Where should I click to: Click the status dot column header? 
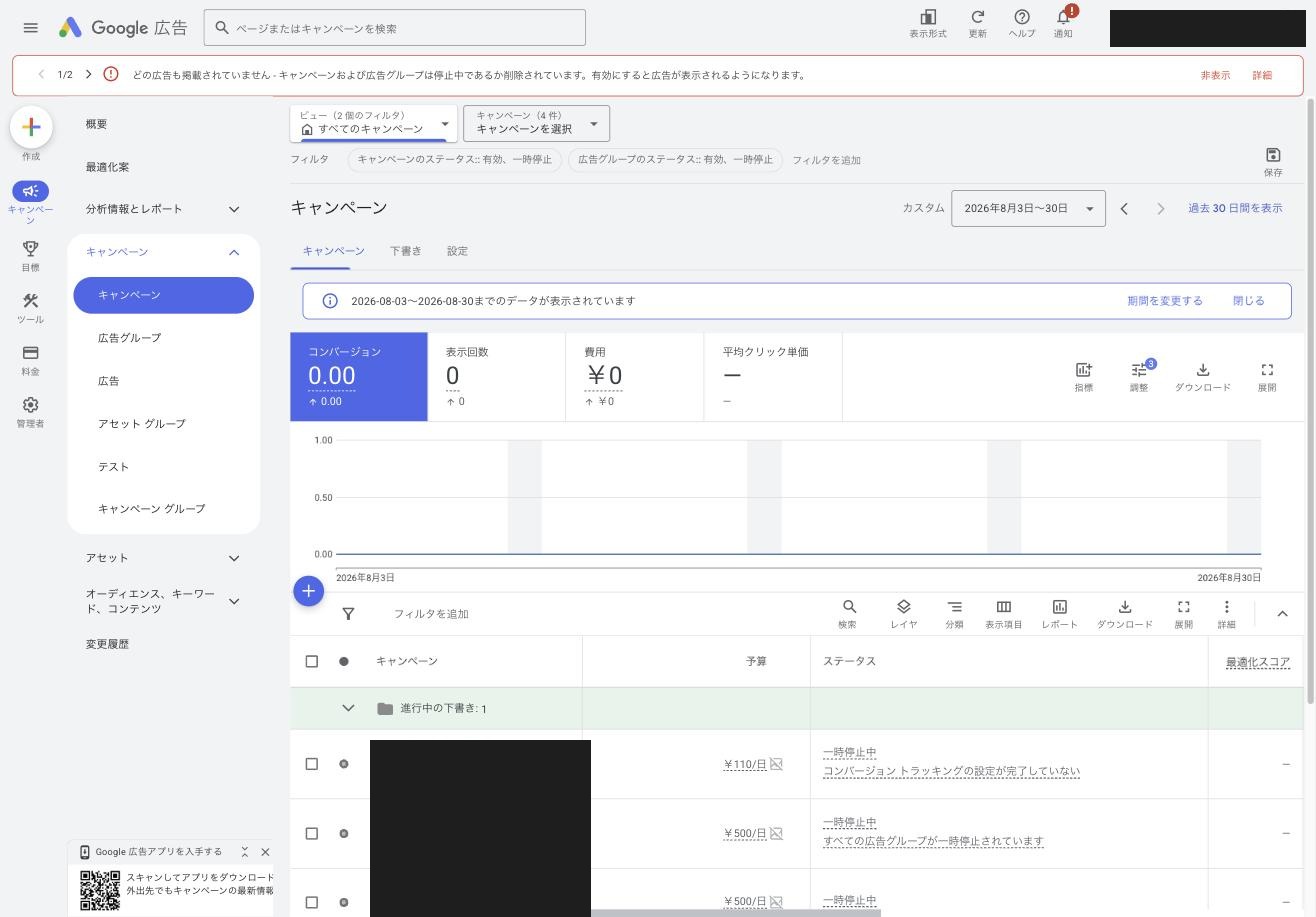tap(344, 661)
